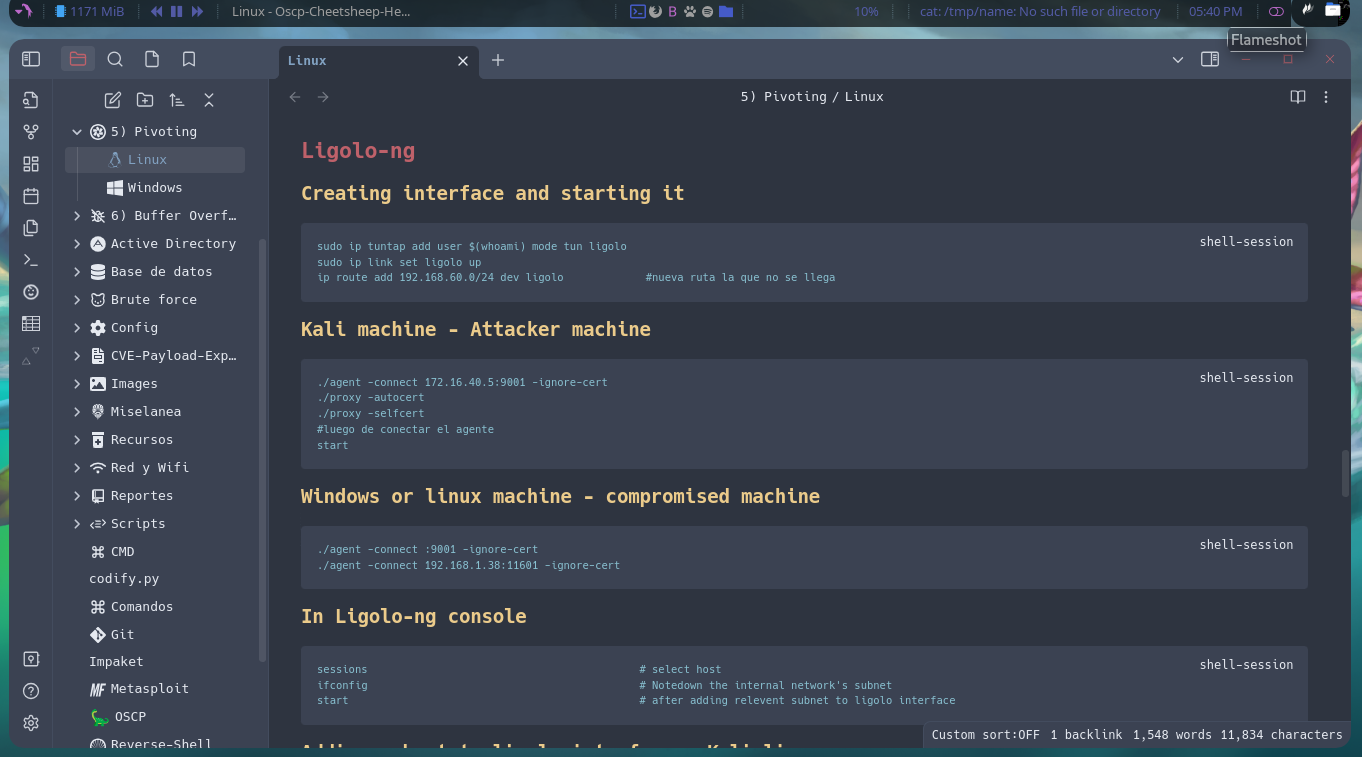Open the canvas grid ribbon icon
This screenshot has width=1362, height=757.
tap(31, 164)
